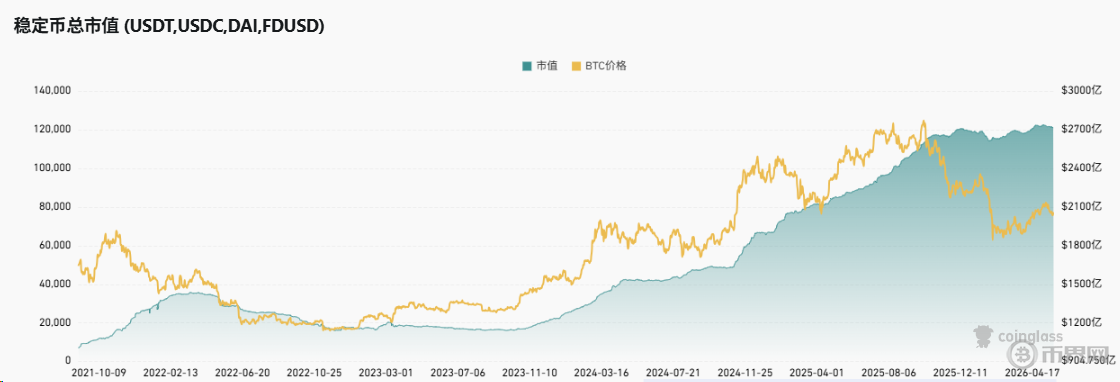Click date label 2023-07-06

click(x=457, y=373)
